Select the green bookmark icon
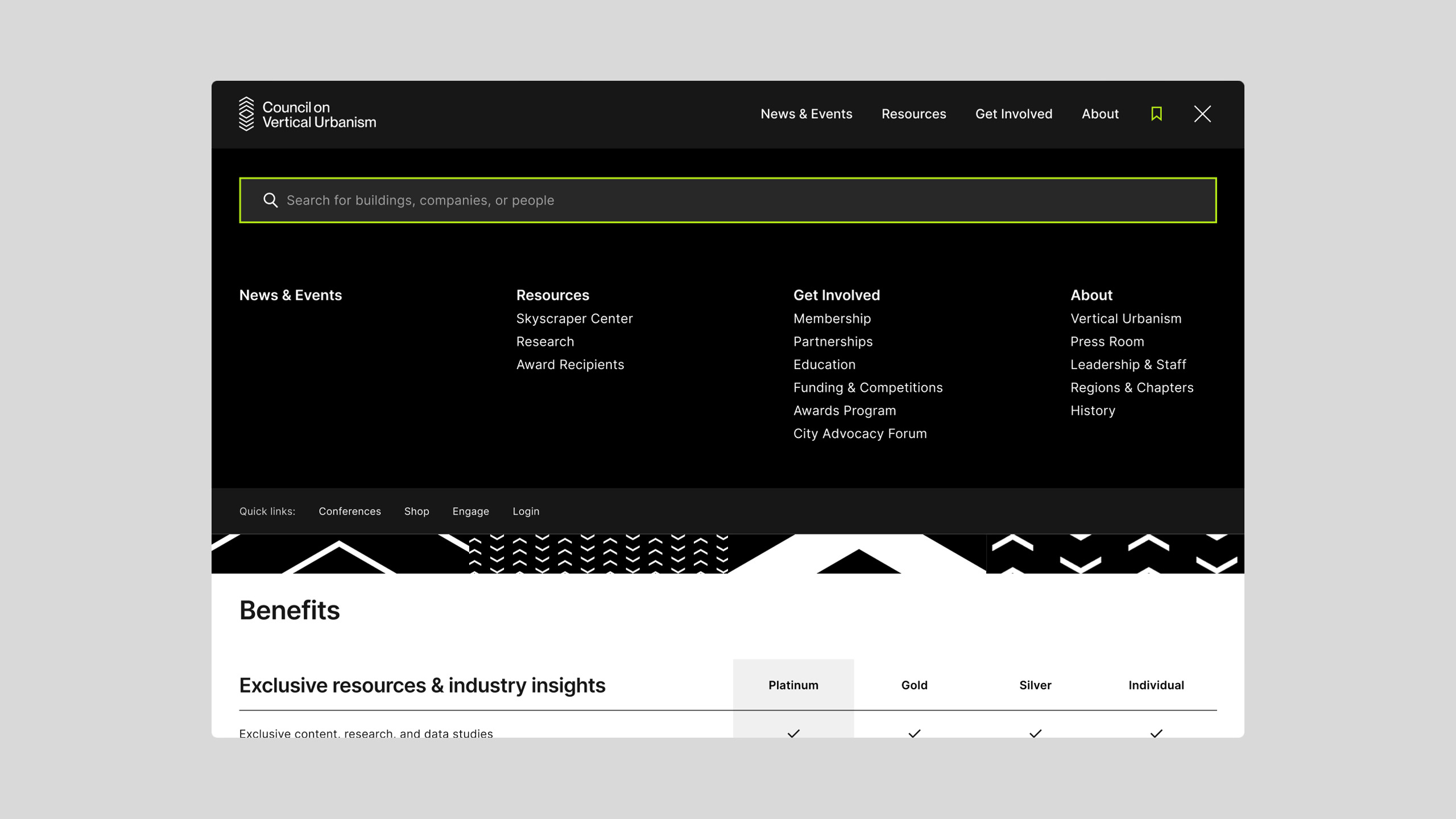 pyautogui.click(x=1156, y=114)
